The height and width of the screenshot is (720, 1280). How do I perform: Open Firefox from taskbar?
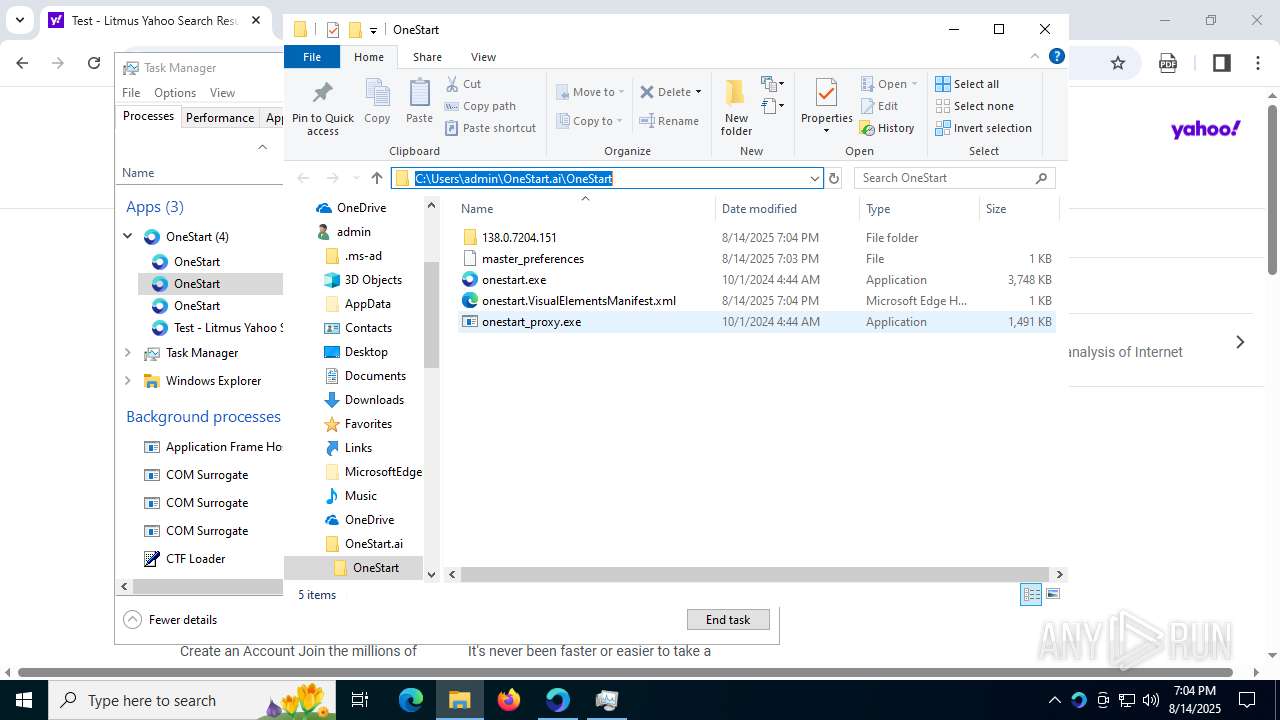[x=509, y=700]
